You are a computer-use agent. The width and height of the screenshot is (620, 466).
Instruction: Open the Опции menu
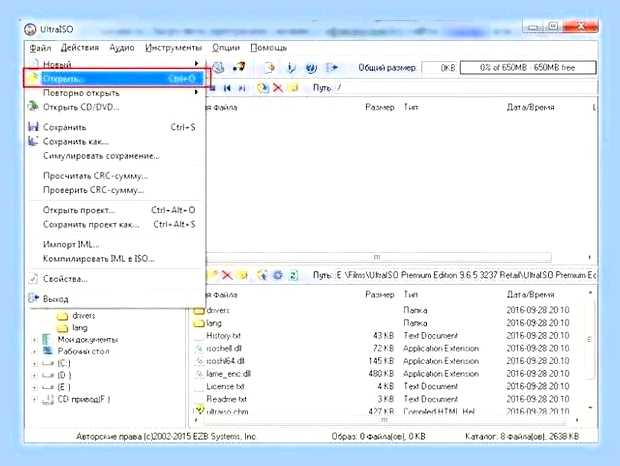pos(226,48)
